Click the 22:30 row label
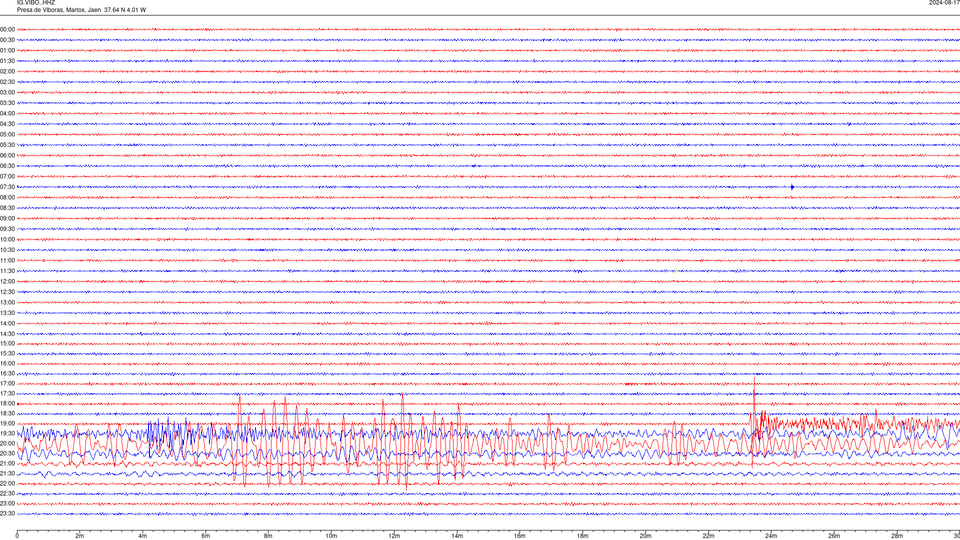The width and height of the screenshot is (960, 540). tap(7, 493)
